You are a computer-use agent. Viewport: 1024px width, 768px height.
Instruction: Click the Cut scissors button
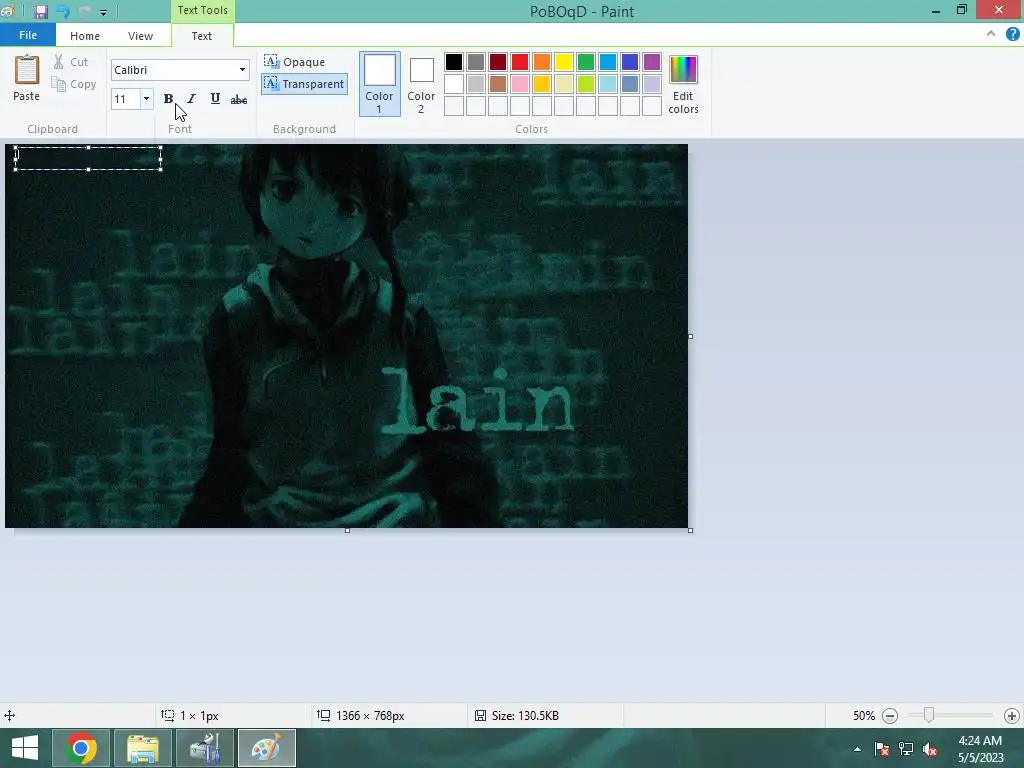71,62
